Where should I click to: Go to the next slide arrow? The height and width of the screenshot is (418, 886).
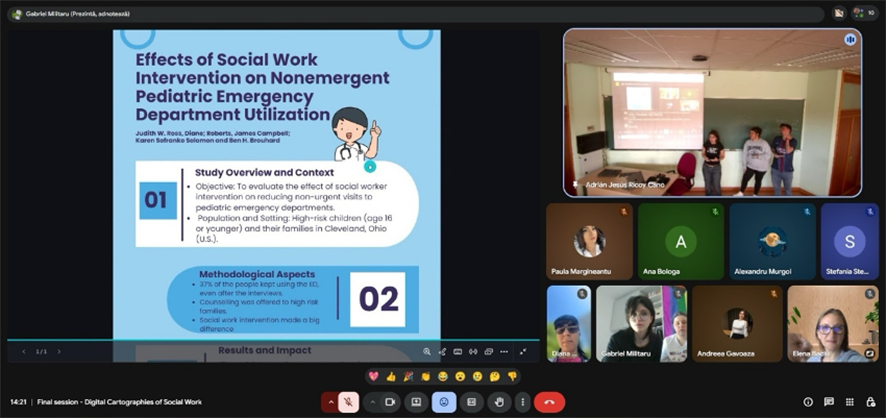click(x=59, y=351)
